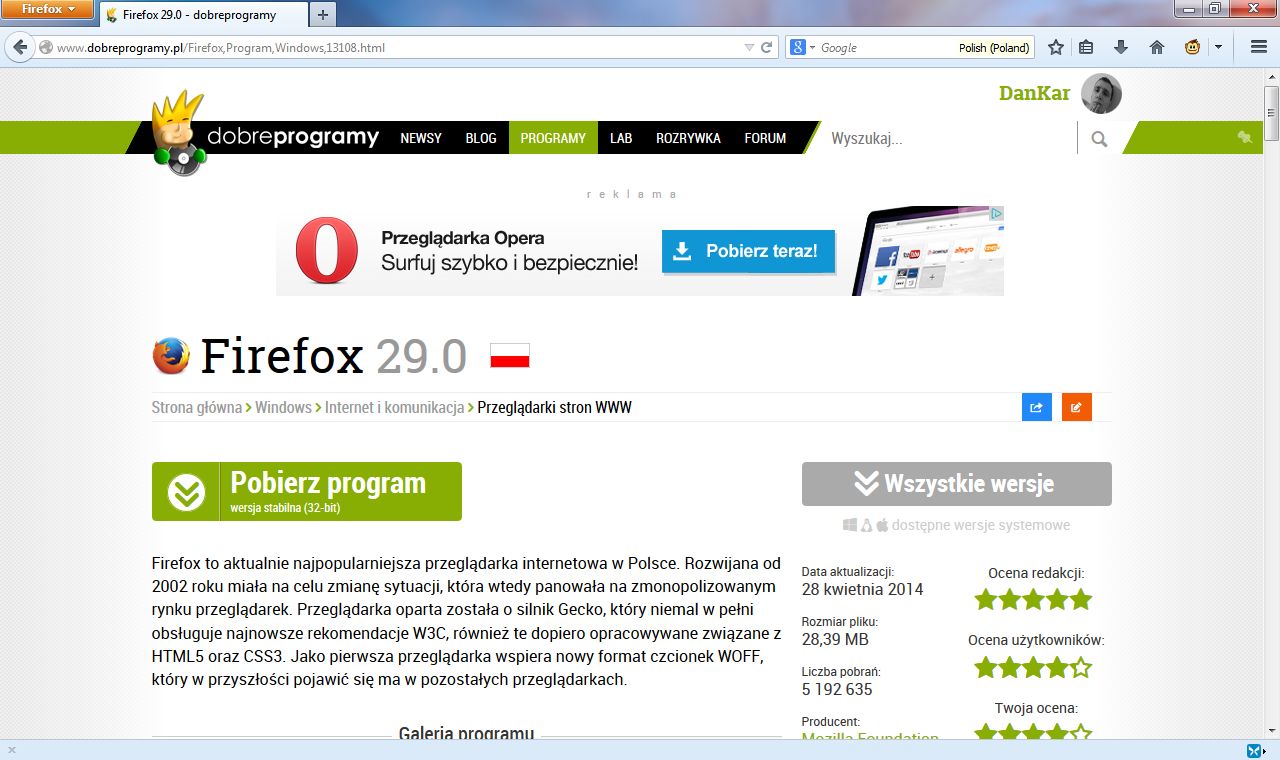
Task: Open the dropdown arrow beside Greasemonkey
Action: click(1217, 46)
